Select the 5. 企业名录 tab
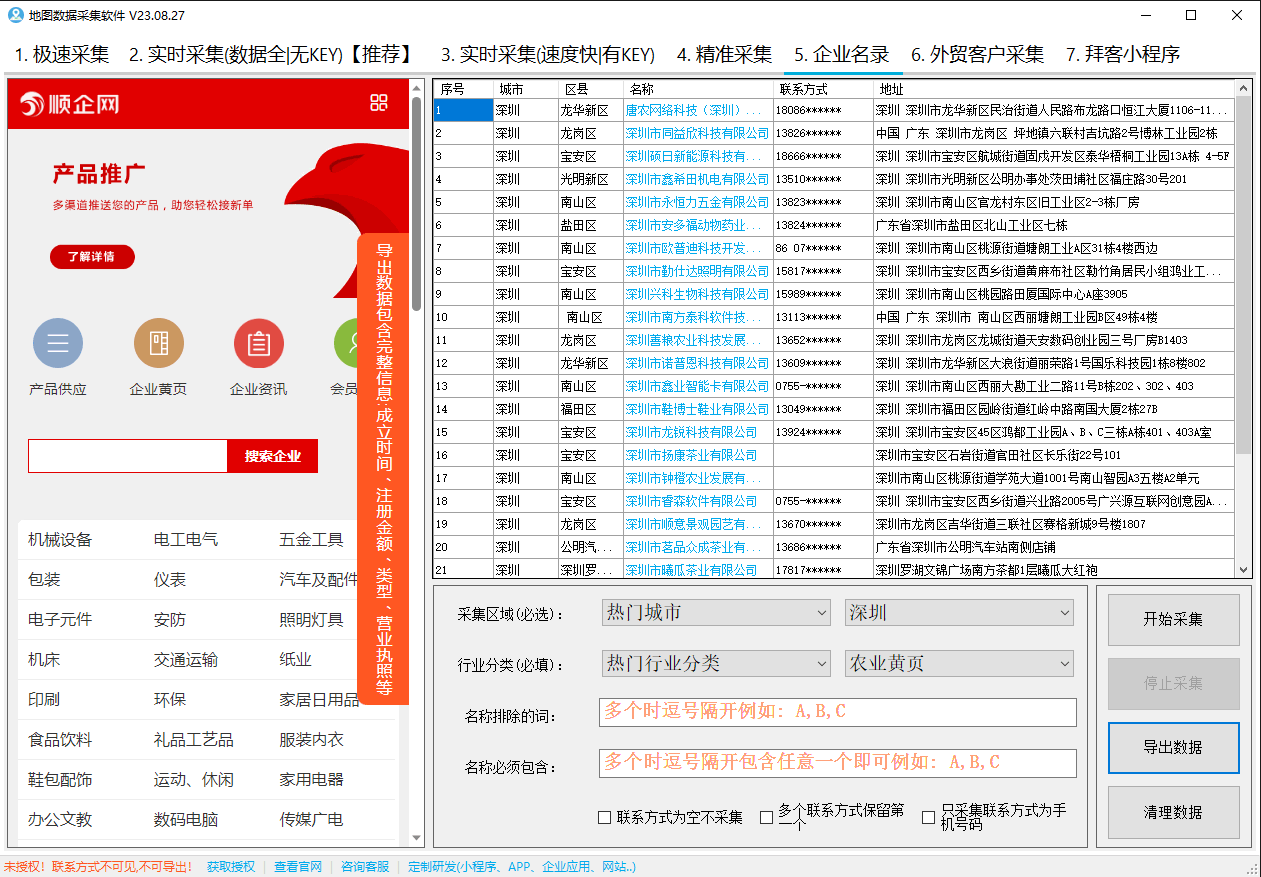Image resolution: width=1261 pixels, height=877 pixels. (842, 54)
